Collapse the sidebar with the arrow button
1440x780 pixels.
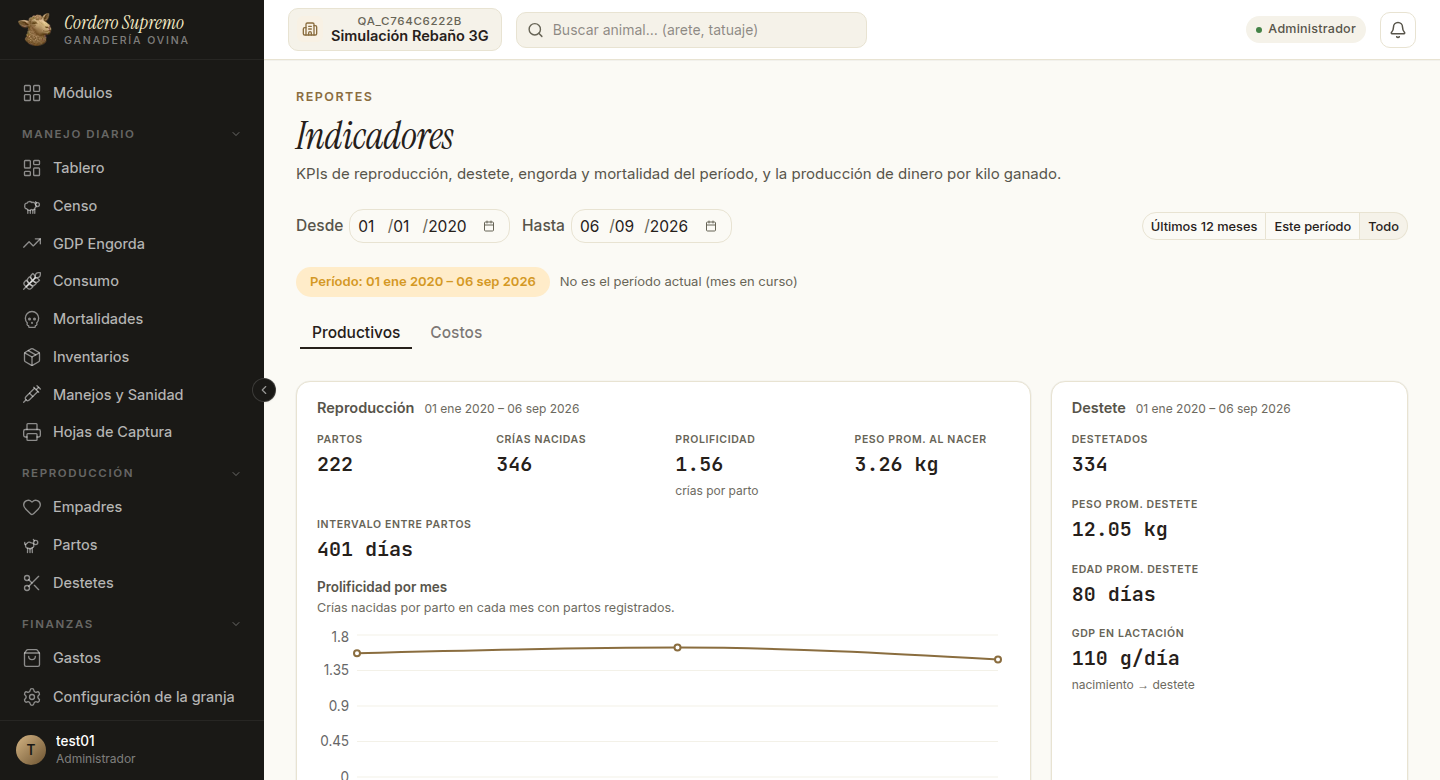tap(264, 390)
